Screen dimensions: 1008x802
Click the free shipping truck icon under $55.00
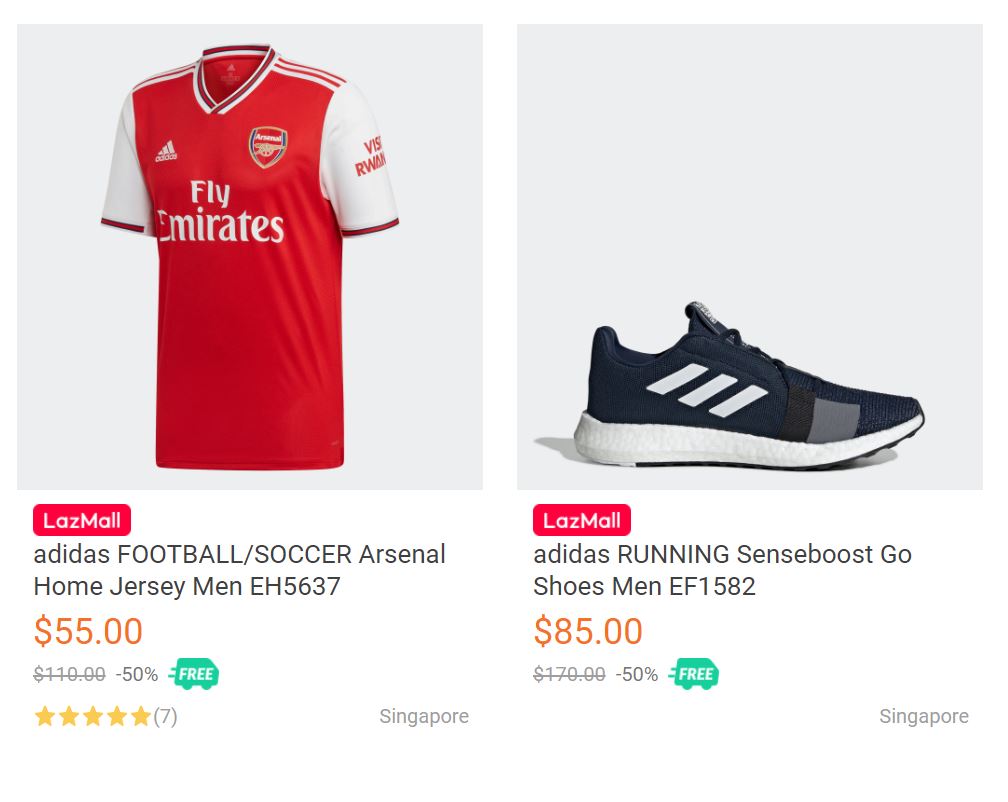click(x=194, y=674)
